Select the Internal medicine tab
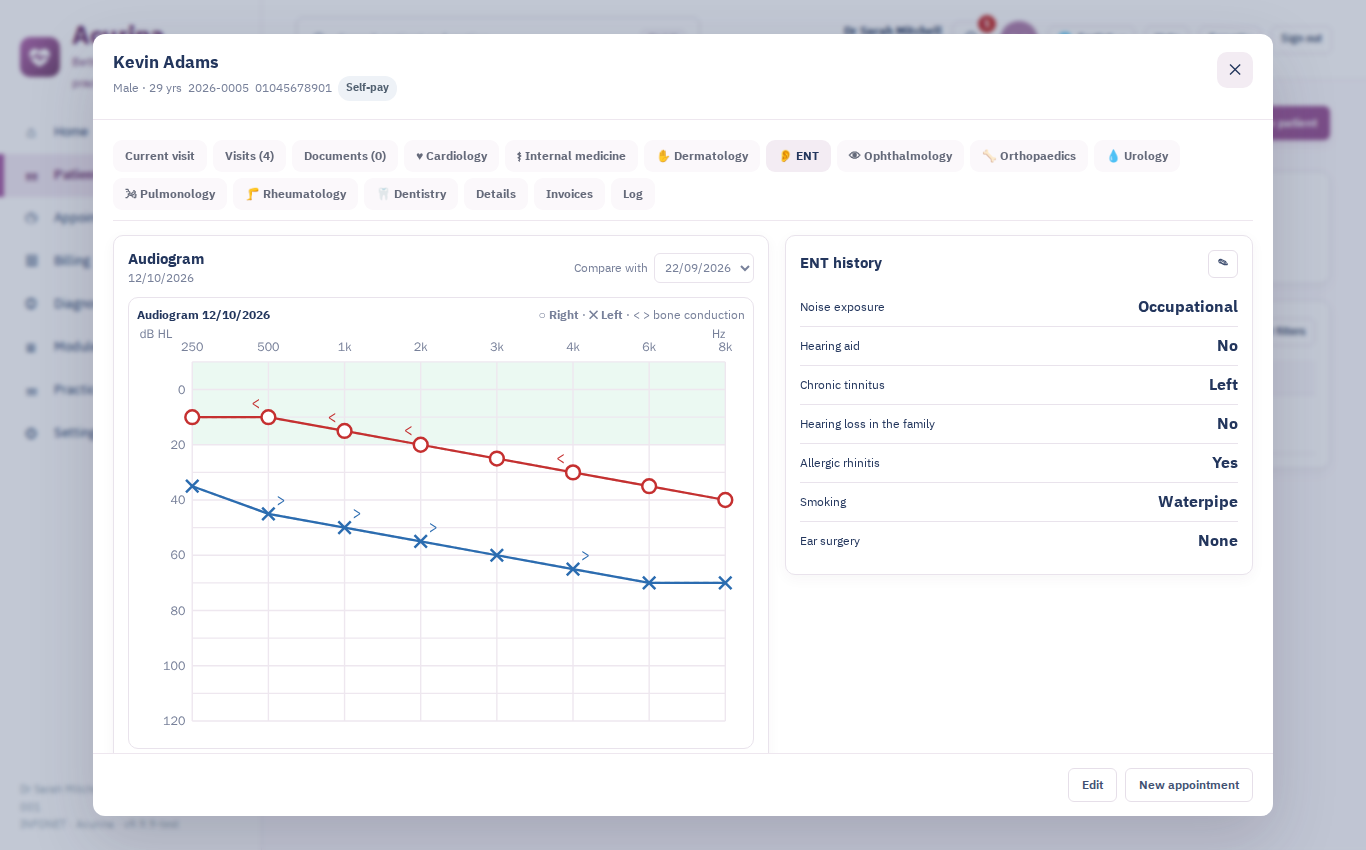 click(x=571, y=156)
